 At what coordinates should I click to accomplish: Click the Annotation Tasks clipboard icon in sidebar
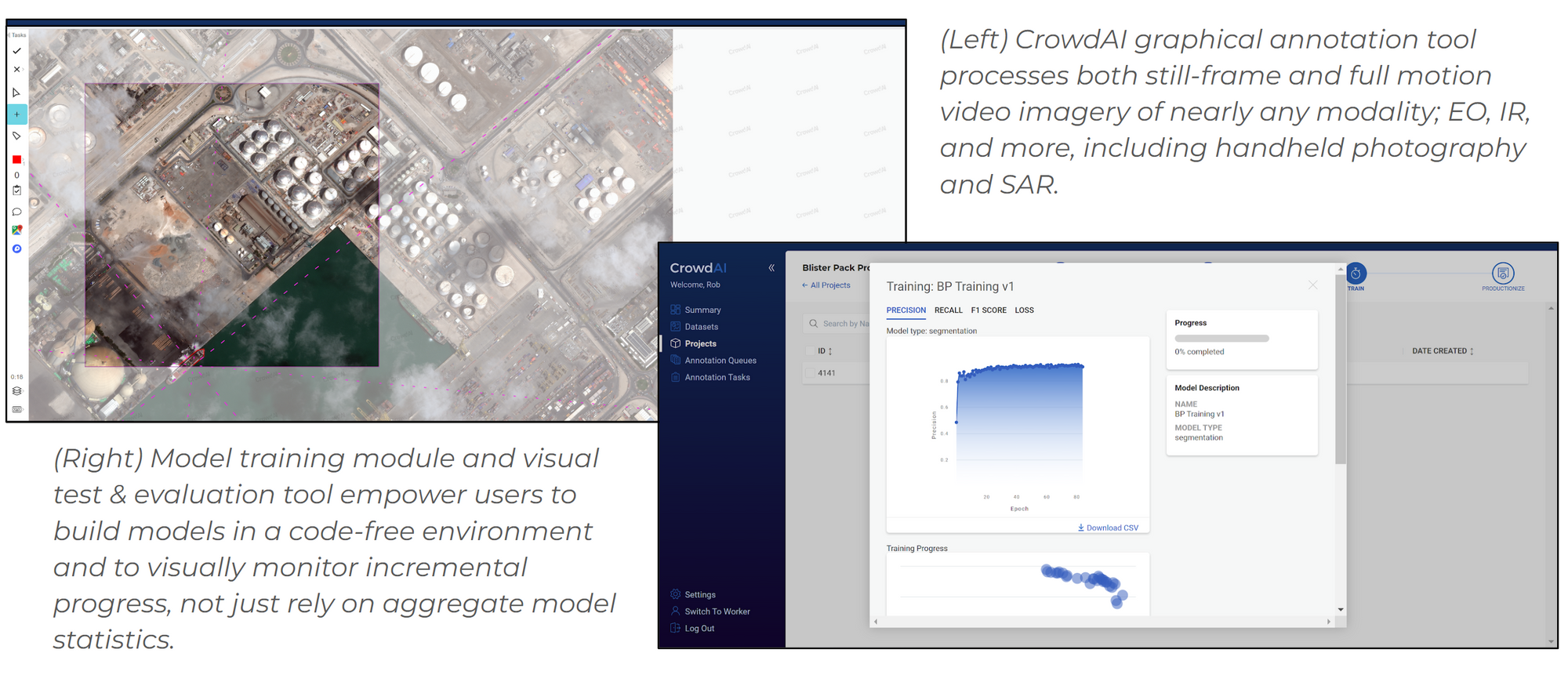675,377
